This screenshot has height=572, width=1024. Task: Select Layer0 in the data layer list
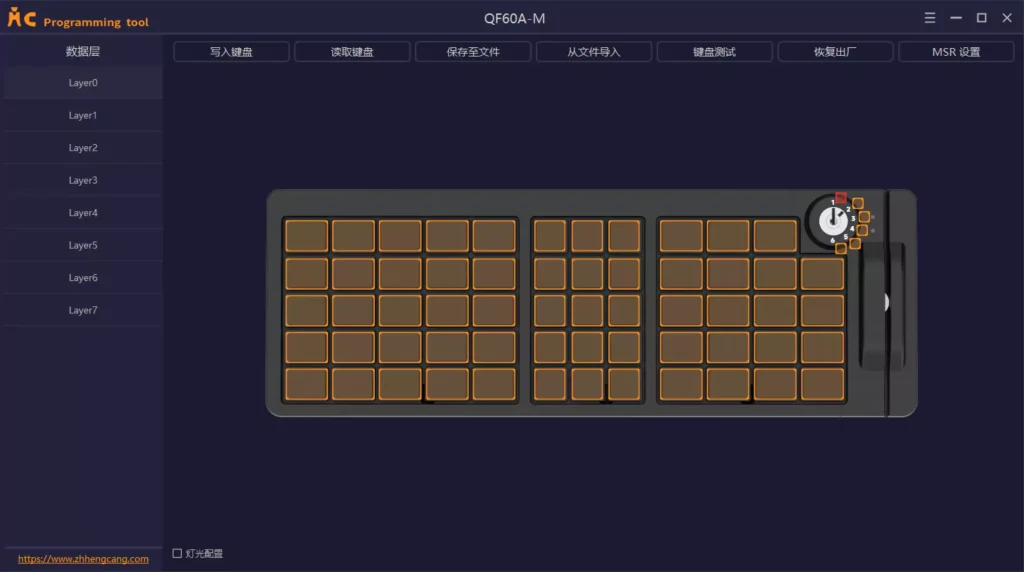tap(83, 83)
